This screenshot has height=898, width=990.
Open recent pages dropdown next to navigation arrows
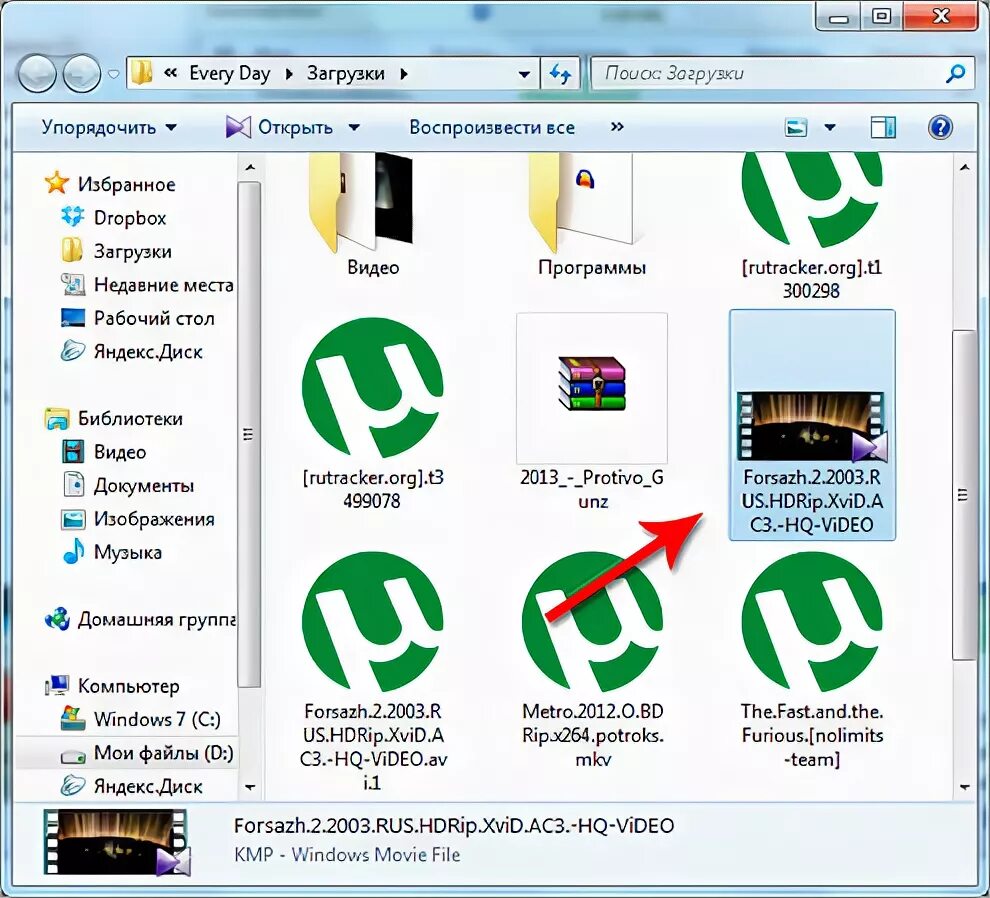tap(114, 74)
